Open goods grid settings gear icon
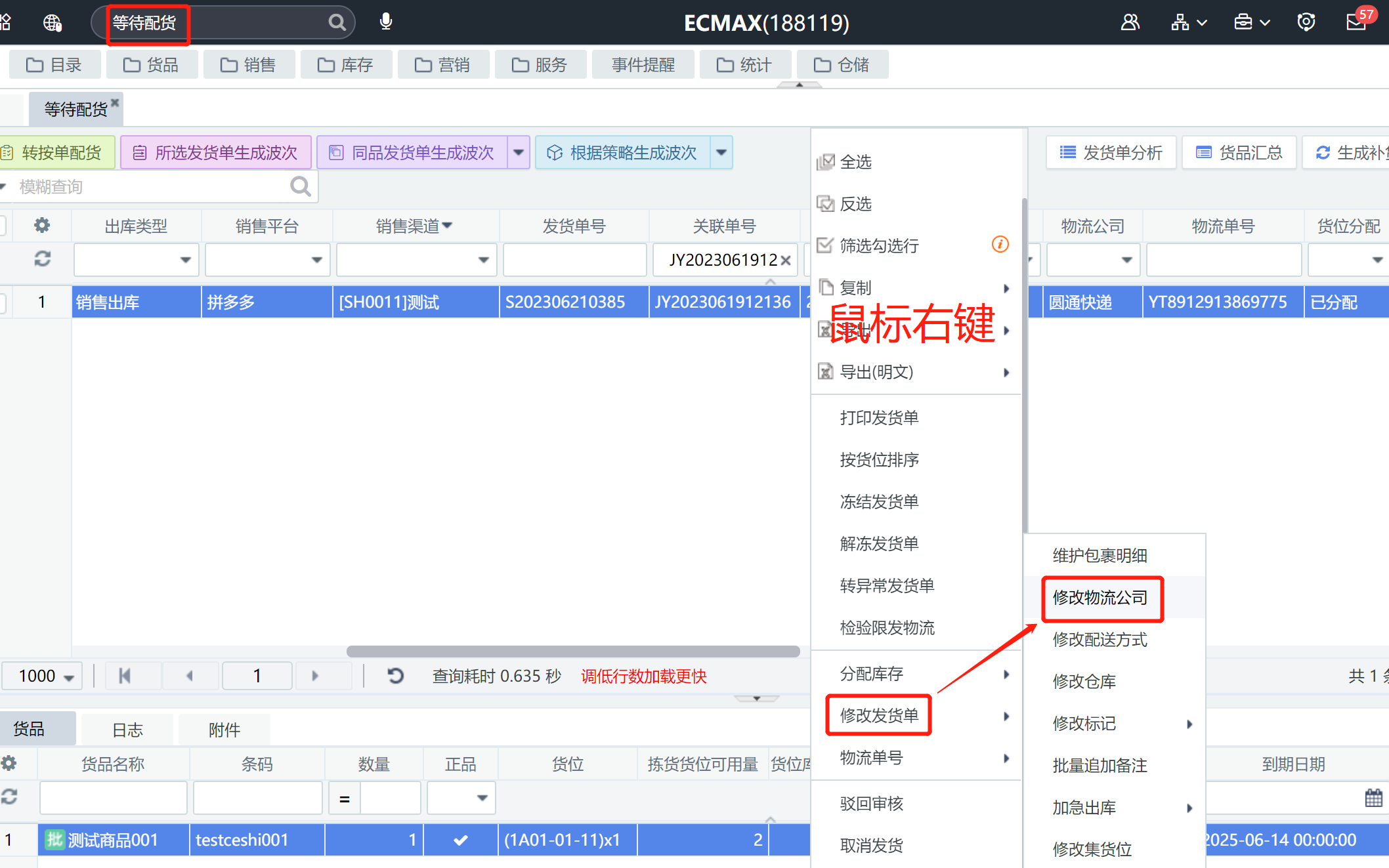1389x868 pixels. [x=9, y=763]
